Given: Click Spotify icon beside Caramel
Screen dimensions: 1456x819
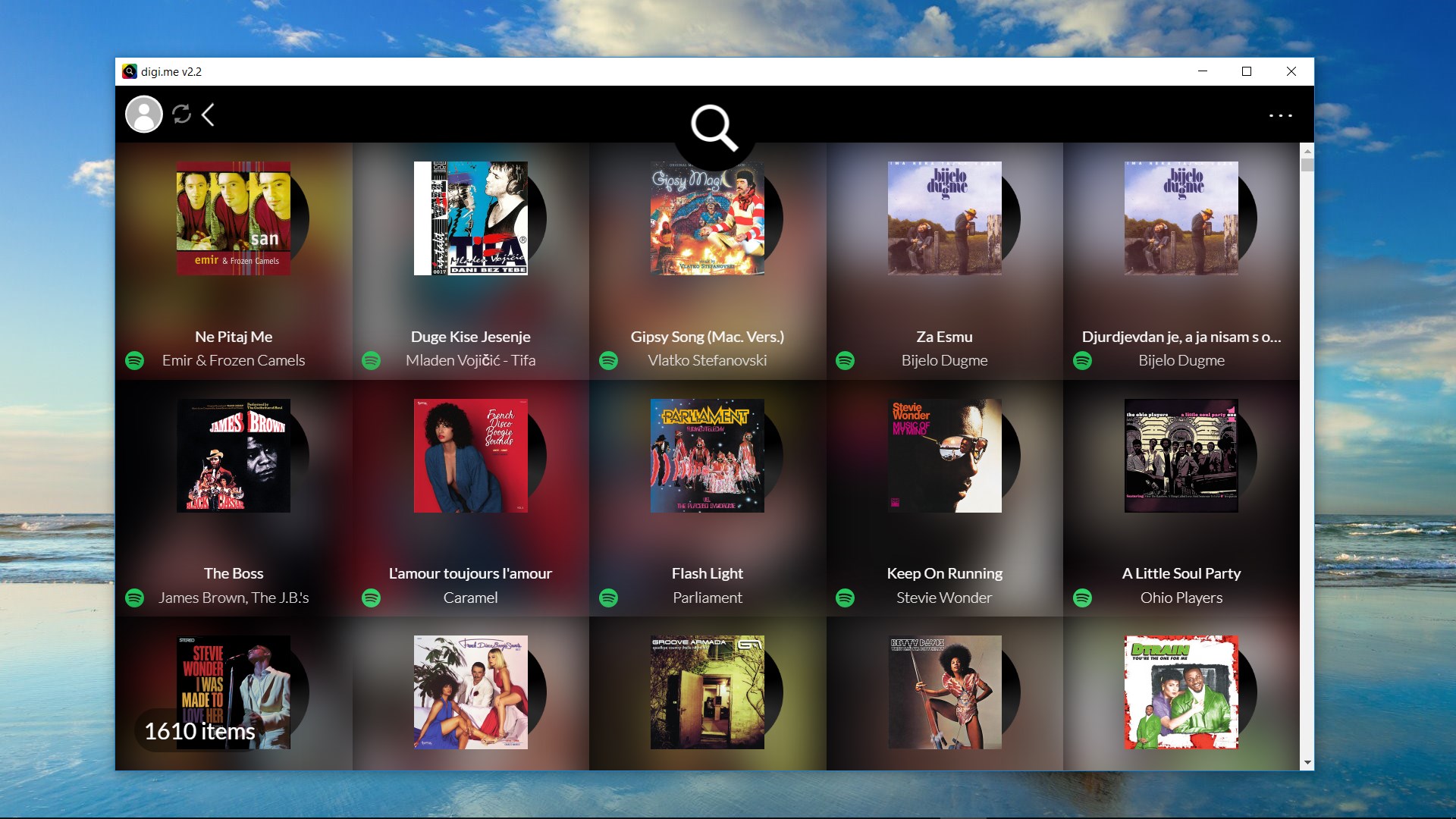Looking at the screenshot, I should click(372, 598).
